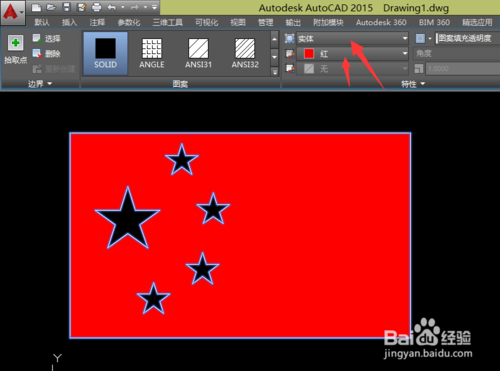Image resolution: width=500 pixels, height=371 pixels.
Task: Click the 图案填充透明度 field
Action: pyautogui.click(x=468, y=38)
